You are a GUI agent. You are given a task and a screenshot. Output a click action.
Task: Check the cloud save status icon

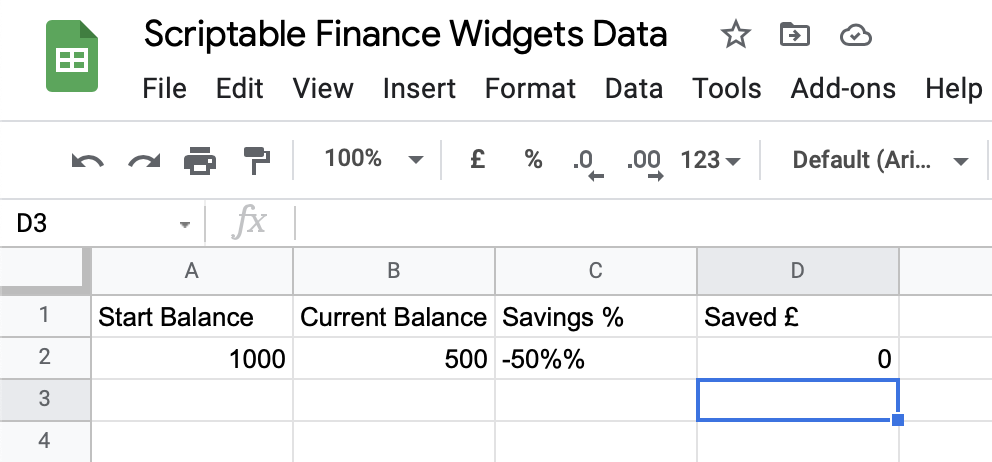click(856, 36)
